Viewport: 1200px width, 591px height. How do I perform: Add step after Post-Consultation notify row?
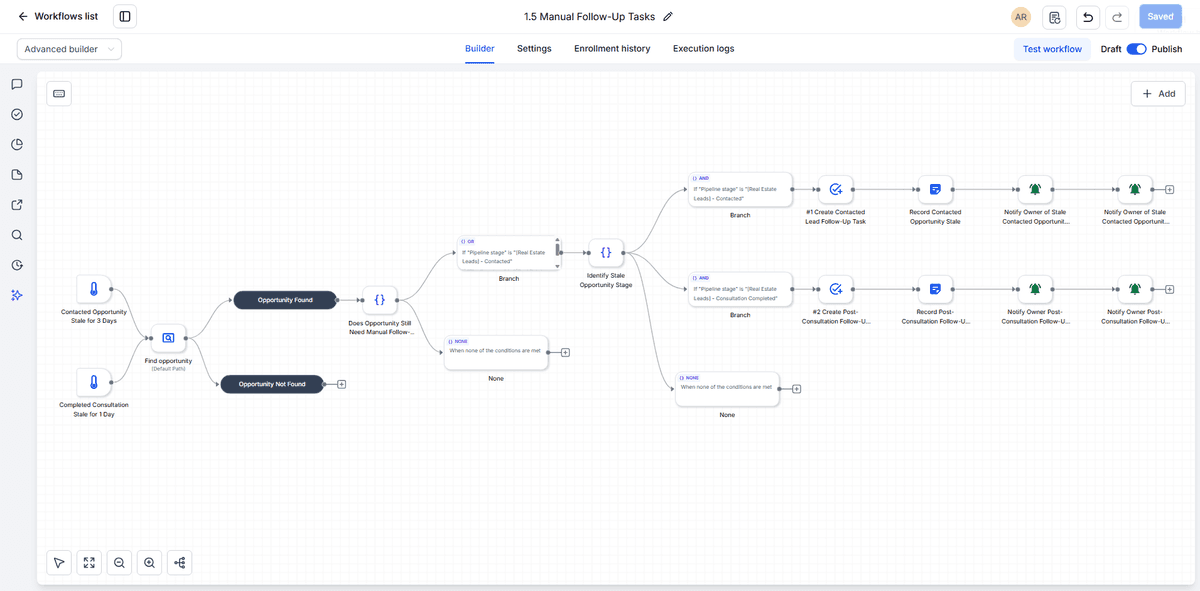(1169, 289)
